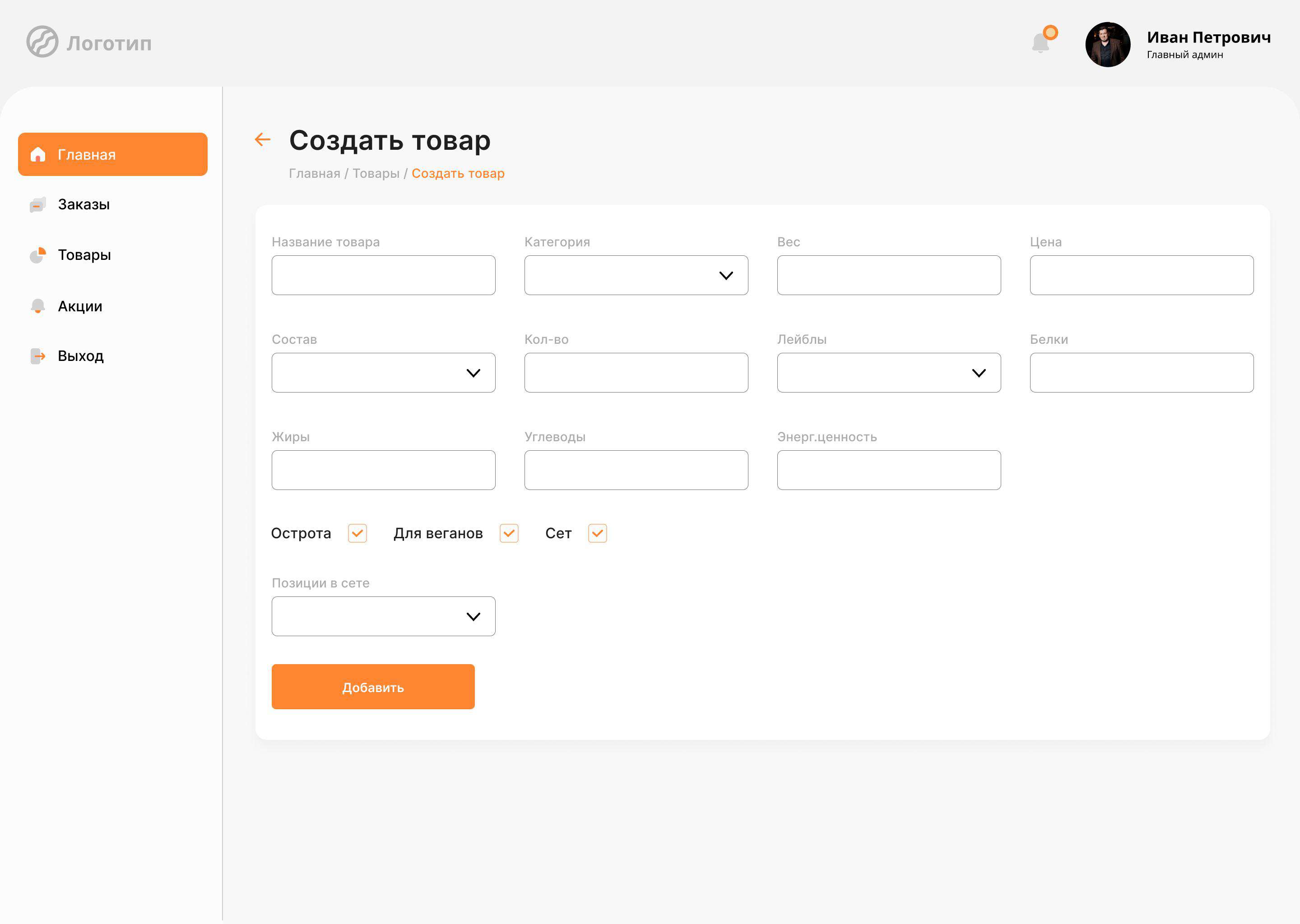Viewport: 1300px width, 924px height.
Task: Click the Акции bell icon
Action: (x=37, y=306)
